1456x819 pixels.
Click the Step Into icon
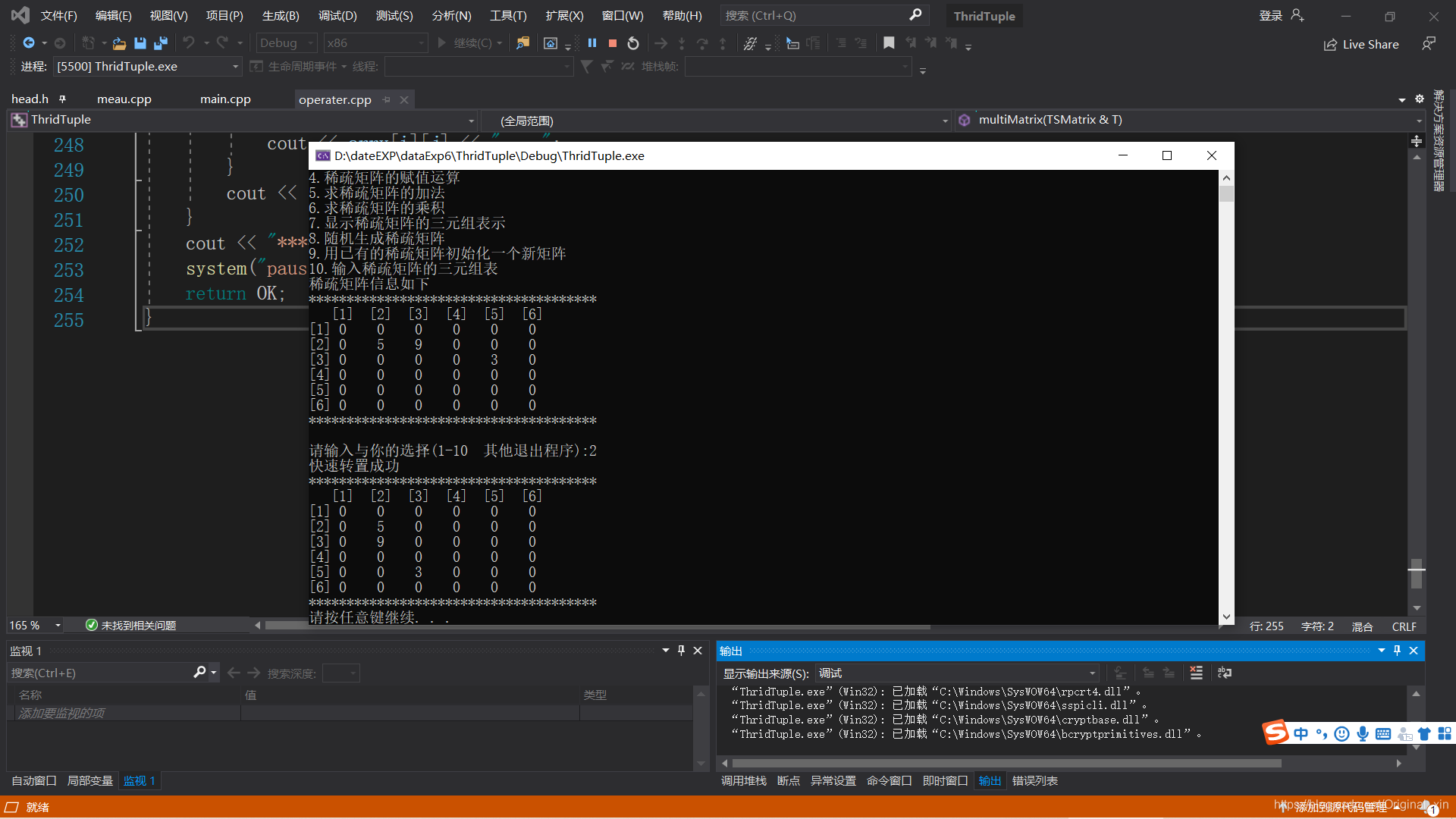[x=682, y=43]
